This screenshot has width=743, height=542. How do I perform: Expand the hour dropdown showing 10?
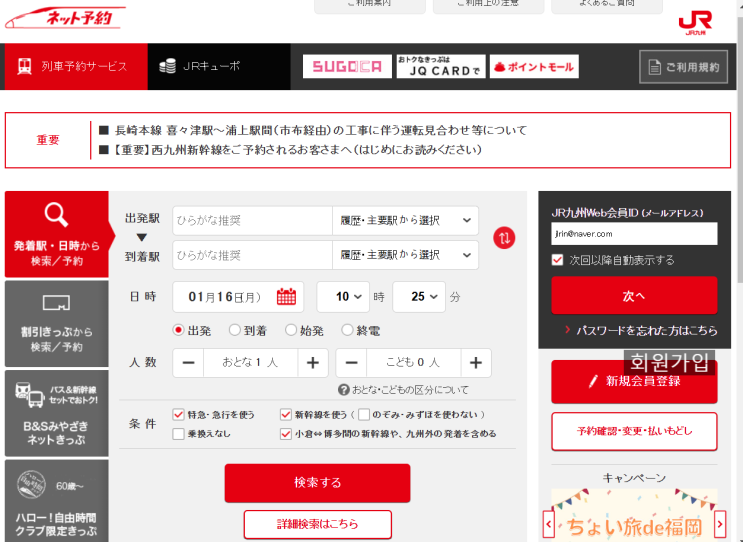coord(343,297)
